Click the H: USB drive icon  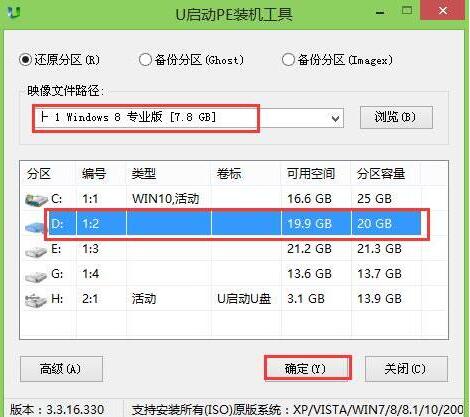(x=36, y=300)
